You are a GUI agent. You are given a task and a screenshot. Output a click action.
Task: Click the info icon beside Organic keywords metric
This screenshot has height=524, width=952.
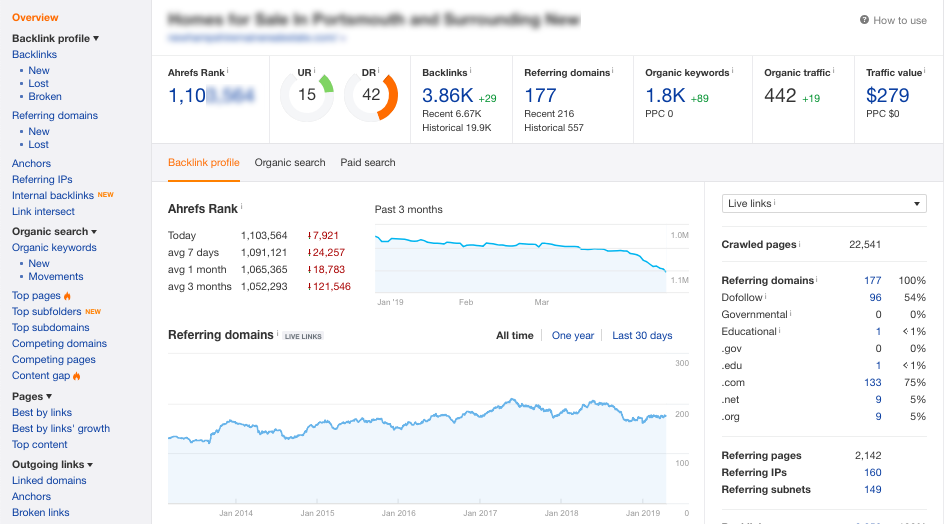[733, 70]
